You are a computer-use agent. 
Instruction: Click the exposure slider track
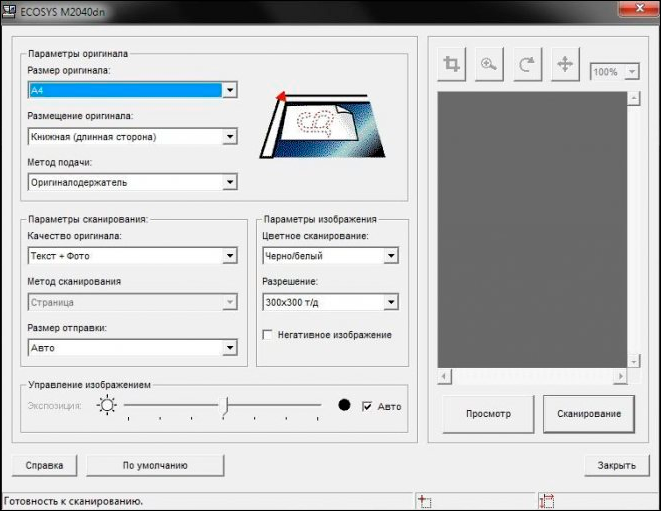coord(222,405)
